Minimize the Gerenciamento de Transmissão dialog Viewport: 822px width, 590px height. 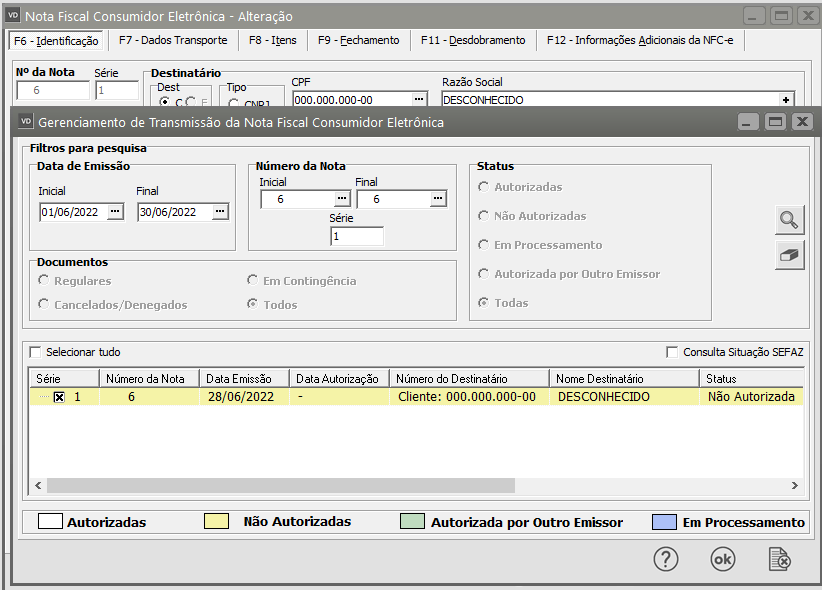tap(749, 121)
